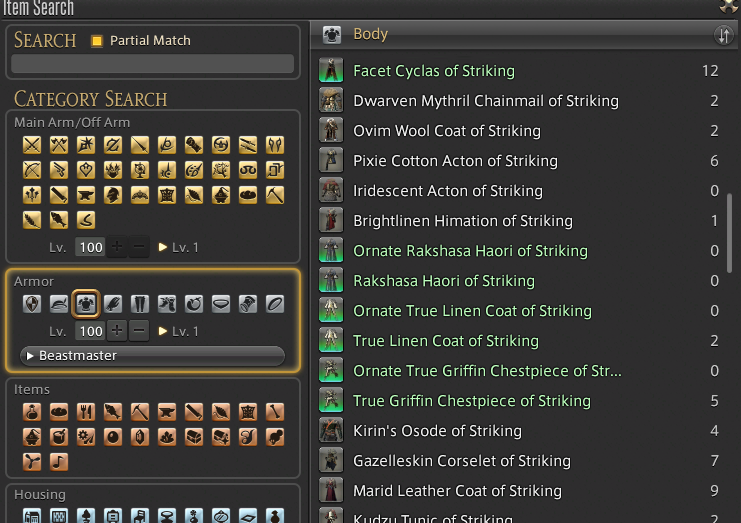
Task: Decrease the Main Arm level with minus
Action: click(139, 247)
